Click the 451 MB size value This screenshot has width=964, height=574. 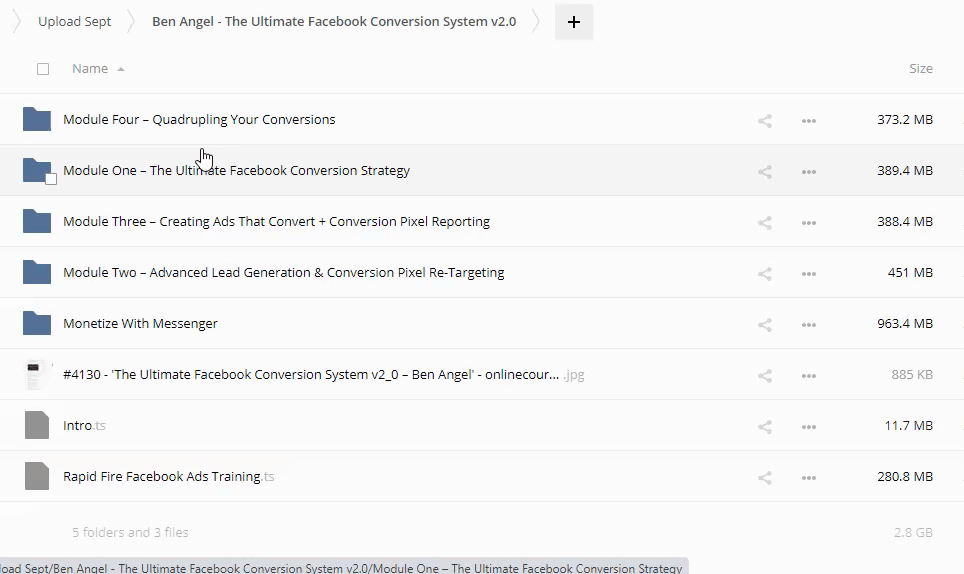pos(911,272)
